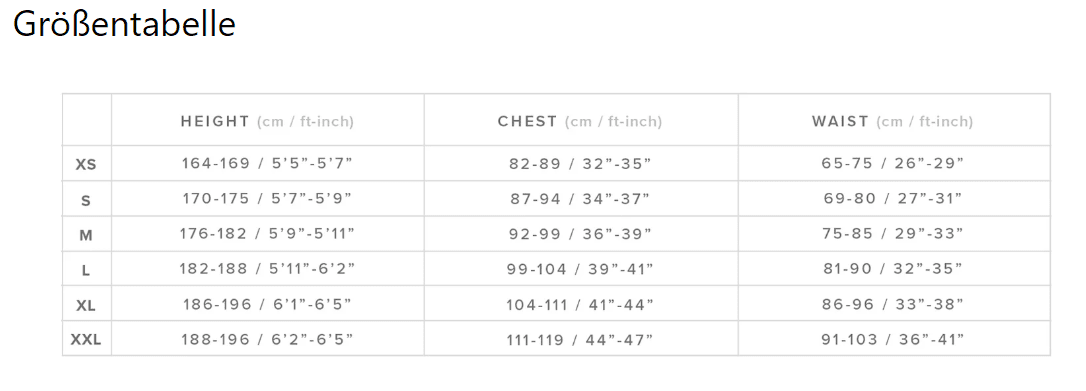
Task: Select the XXL height cell 188-196
Action: [x=267, y=339]
